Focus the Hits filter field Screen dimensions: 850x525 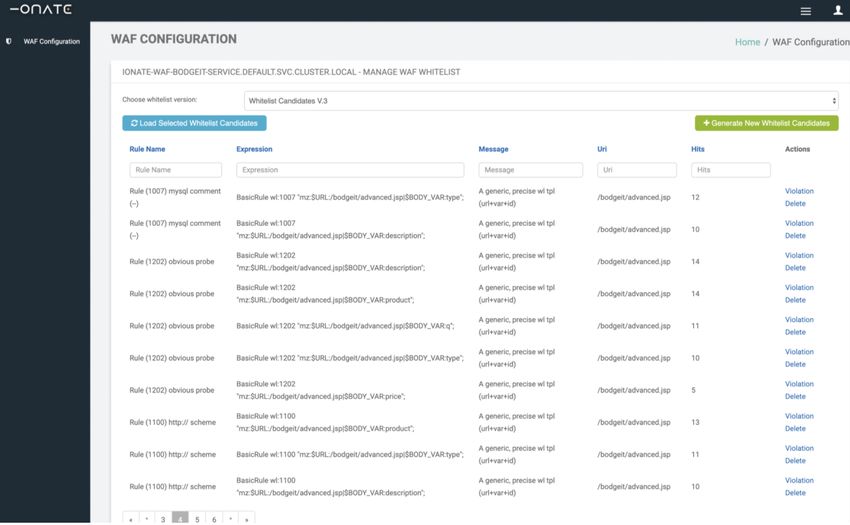[x=731, y=170]
